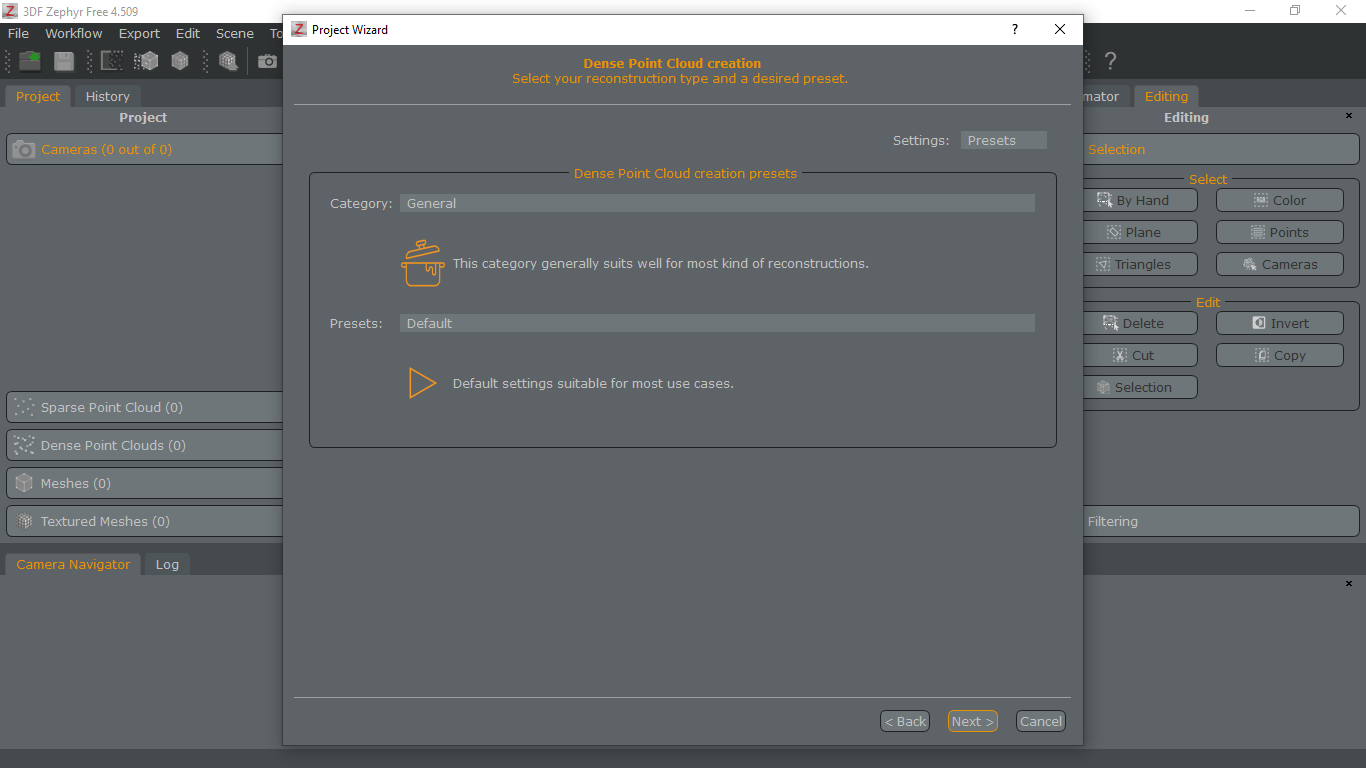Switch to the Project tab
The height and width of the screenshot is (768, 1366).
38,96
